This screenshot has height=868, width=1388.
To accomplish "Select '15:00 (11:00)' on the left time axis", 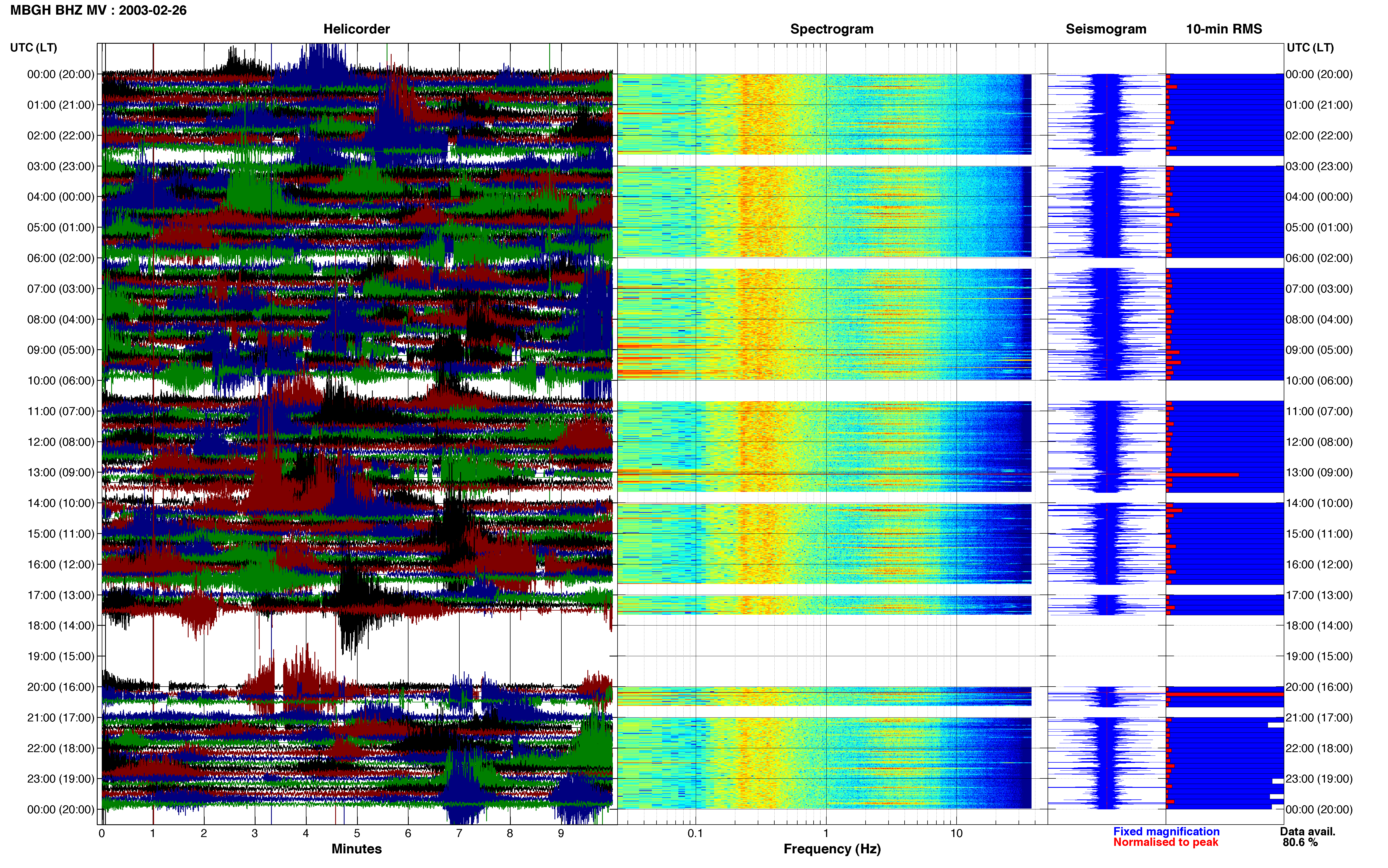I will (61, 534).
